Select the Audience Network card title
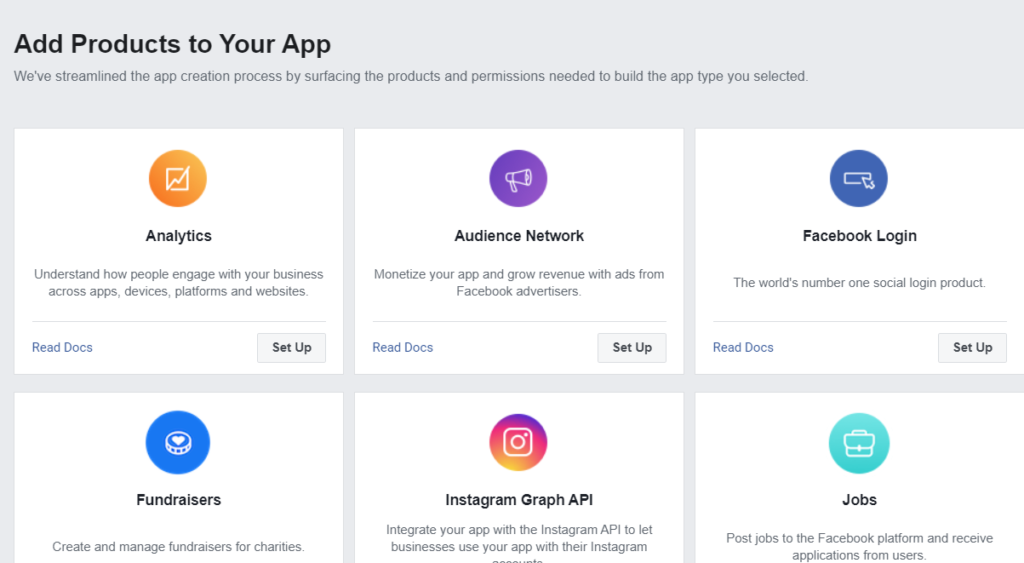1024x563 pixels. 519,236
